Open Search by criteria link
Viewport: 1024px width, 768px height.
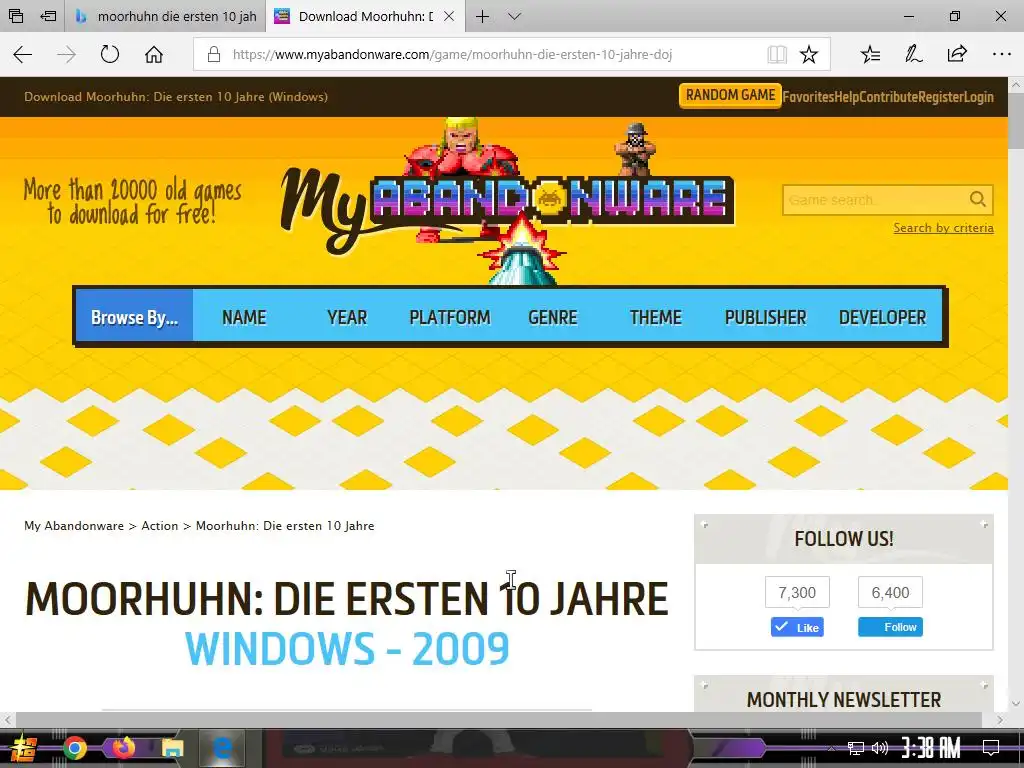point(944,228)
